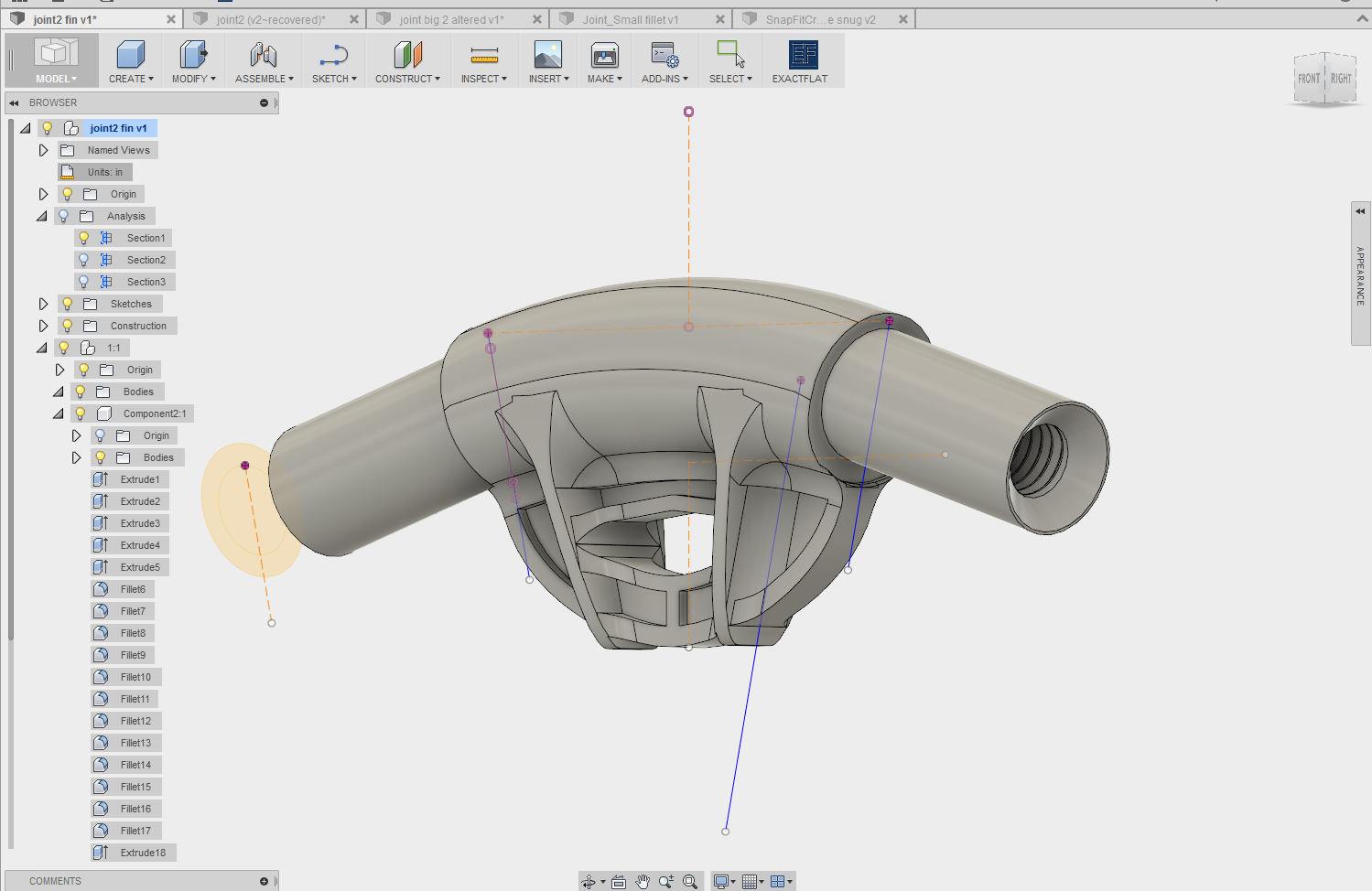This screenshot has width=1372, height=891.
Task: Expand the Construction folder
Action: (x=43, y=326)
